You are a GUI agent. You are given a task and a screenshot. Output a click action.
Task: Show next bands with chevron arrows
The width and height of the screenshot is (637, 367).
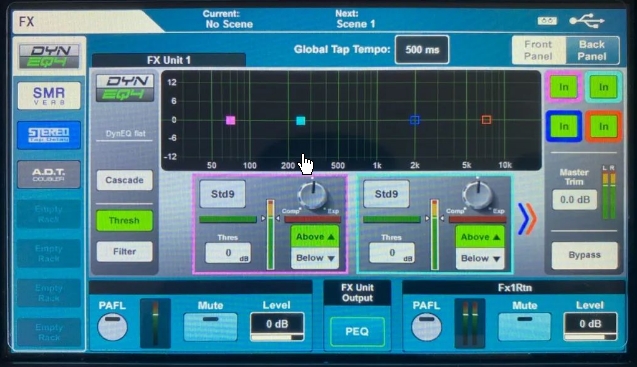[527, 219]
